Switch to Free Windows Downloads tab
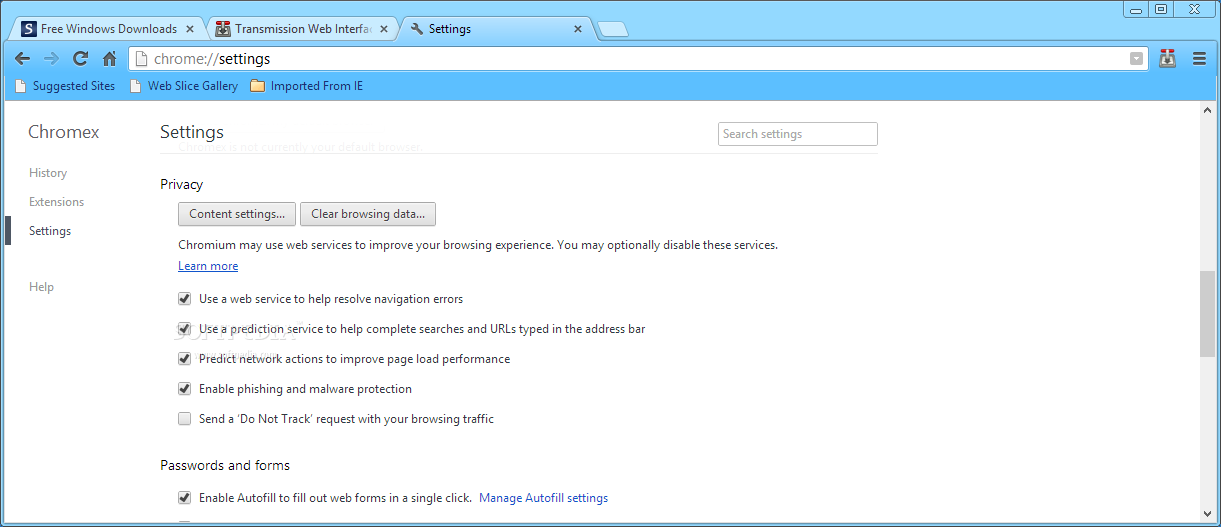 click(107, 29)
